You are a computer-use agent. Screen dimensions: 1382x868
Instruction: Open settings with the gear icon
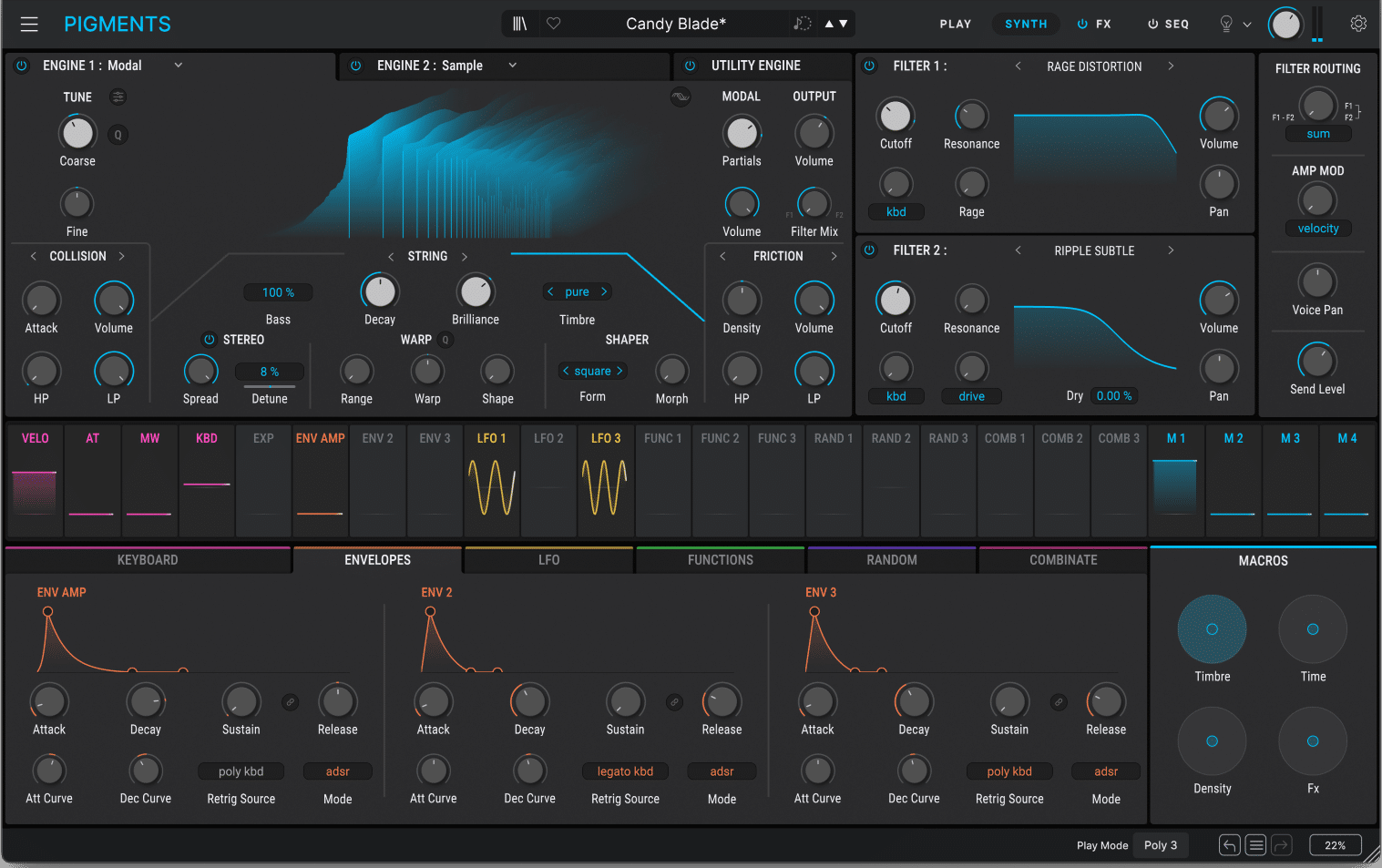(x=1358, y=24)
